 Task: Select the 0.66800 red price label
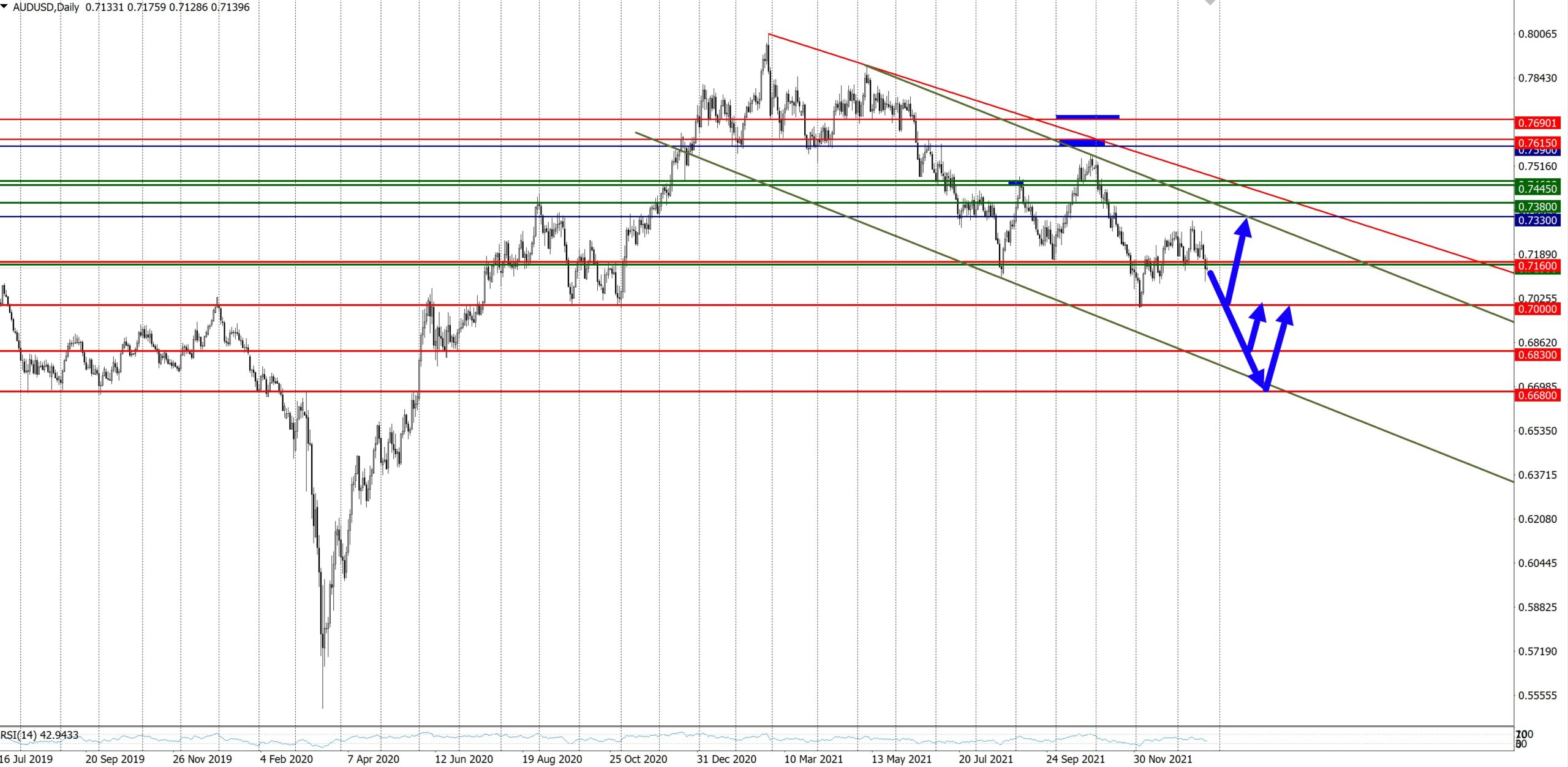click(x=1537, y=395)
